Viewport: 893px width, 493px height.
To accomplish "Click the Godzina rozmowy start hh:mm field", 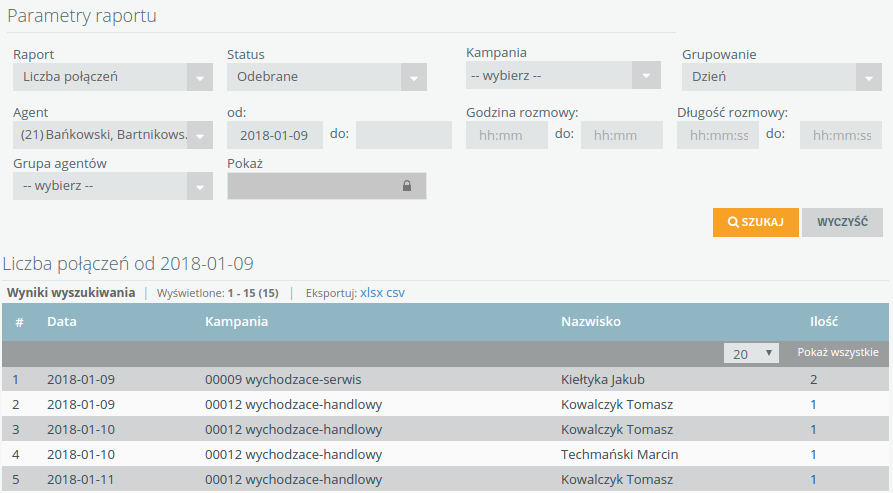I will [507, 135].
